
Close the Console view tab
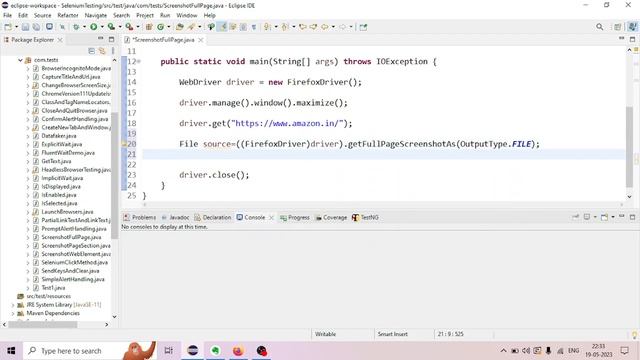271,218
